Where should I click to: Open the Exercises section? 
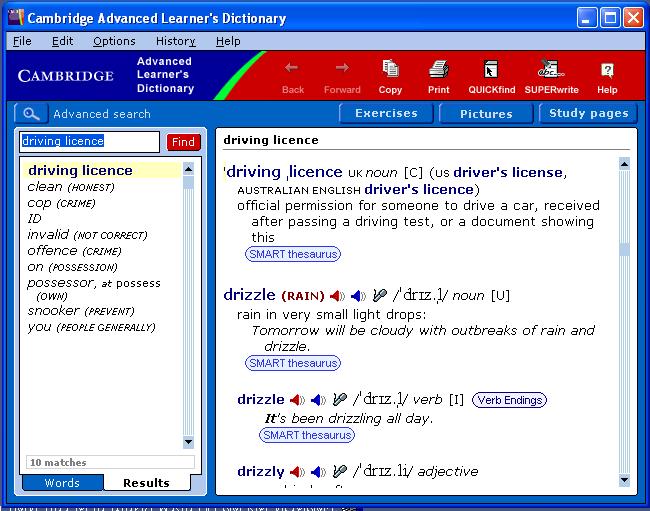click(x=386, y=113)
